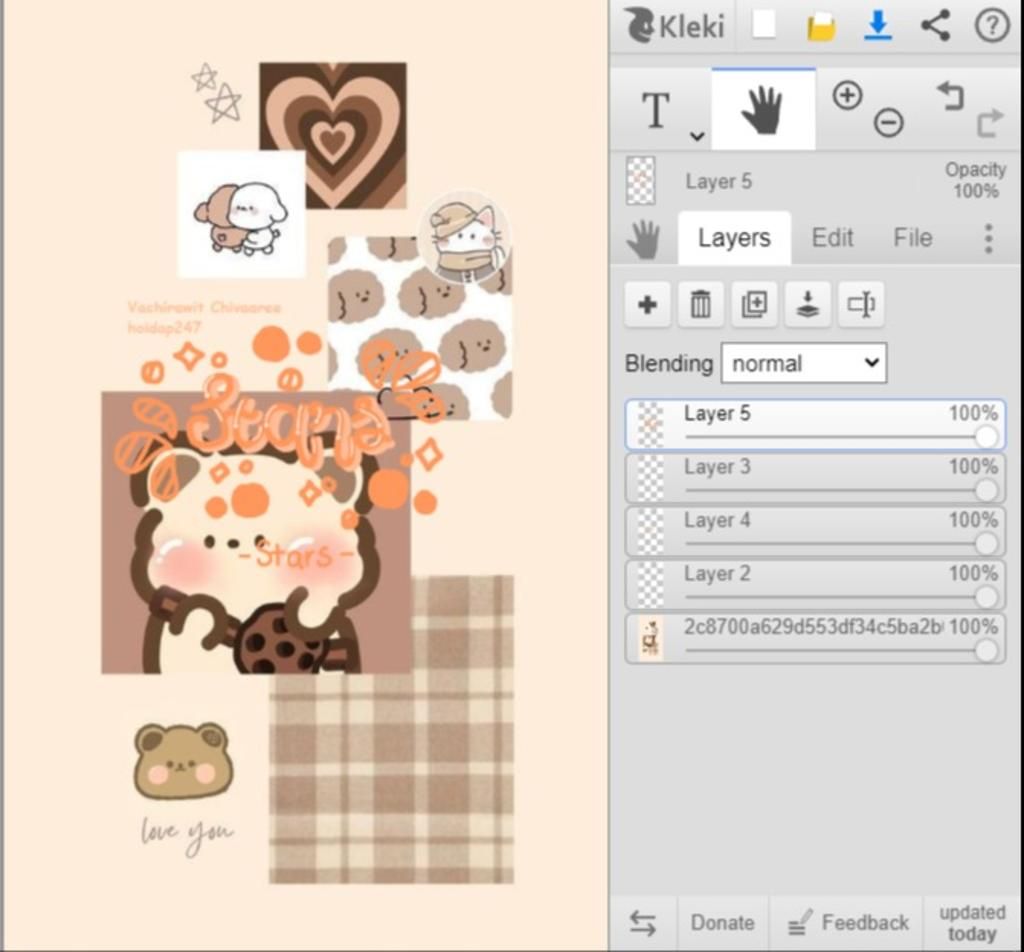Switch to the Edit tab
1024x952 pixels.
[832, 238]
